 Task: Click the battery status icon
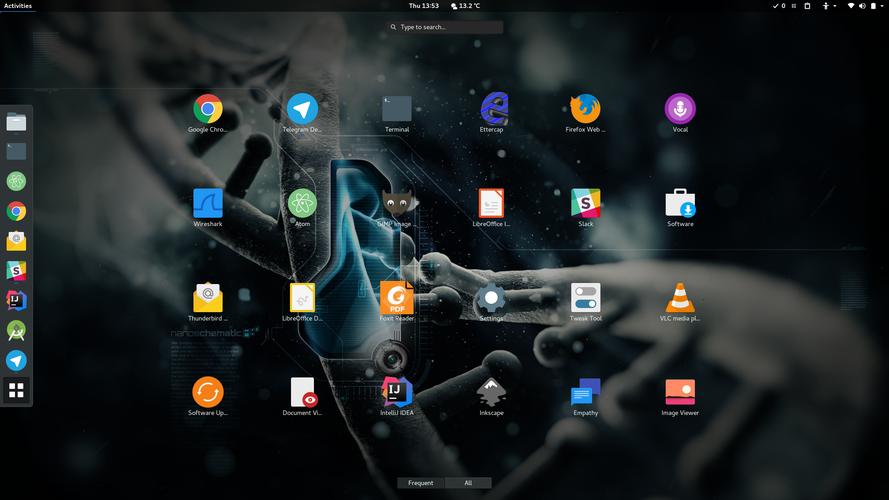click(x=873, y=6)
